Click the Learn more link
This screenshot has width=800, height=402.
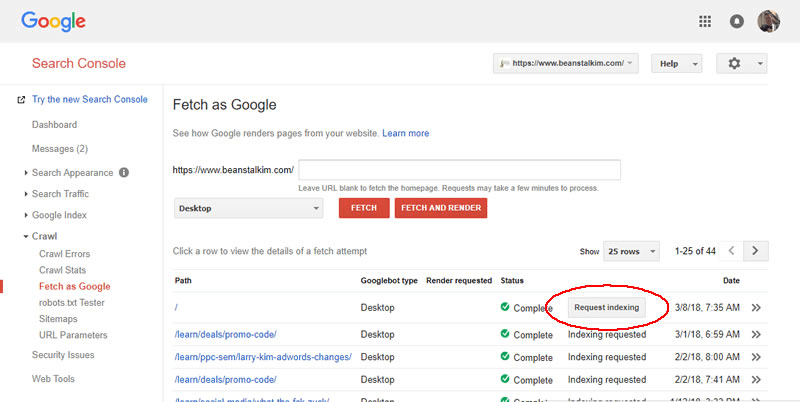click(x=405, y=133)
